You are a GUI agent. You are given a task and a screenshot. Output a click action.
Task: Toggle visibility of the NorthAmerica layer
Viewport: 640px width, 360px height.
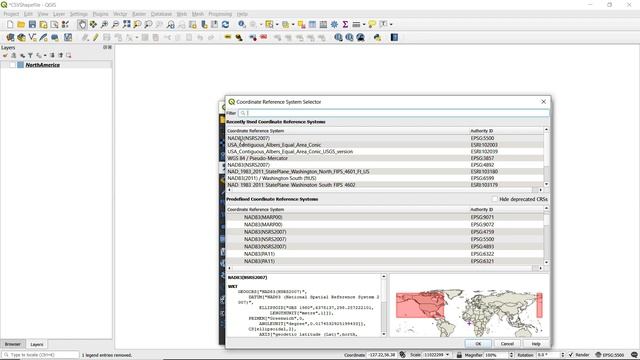click(x=12, y=65)
